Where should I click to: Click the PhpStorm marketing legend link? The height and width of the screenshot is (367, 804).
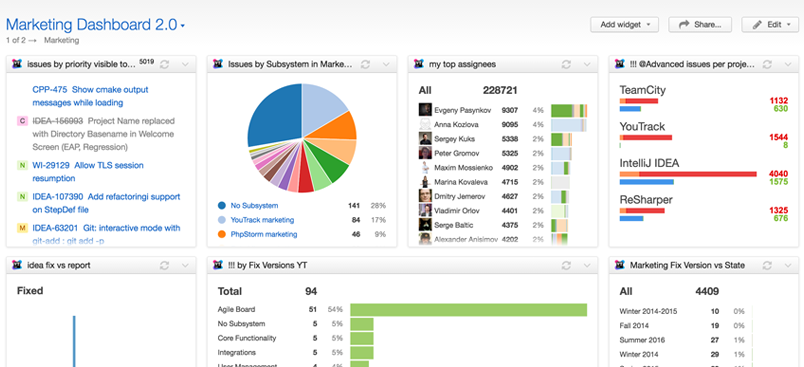coord(264,234)
